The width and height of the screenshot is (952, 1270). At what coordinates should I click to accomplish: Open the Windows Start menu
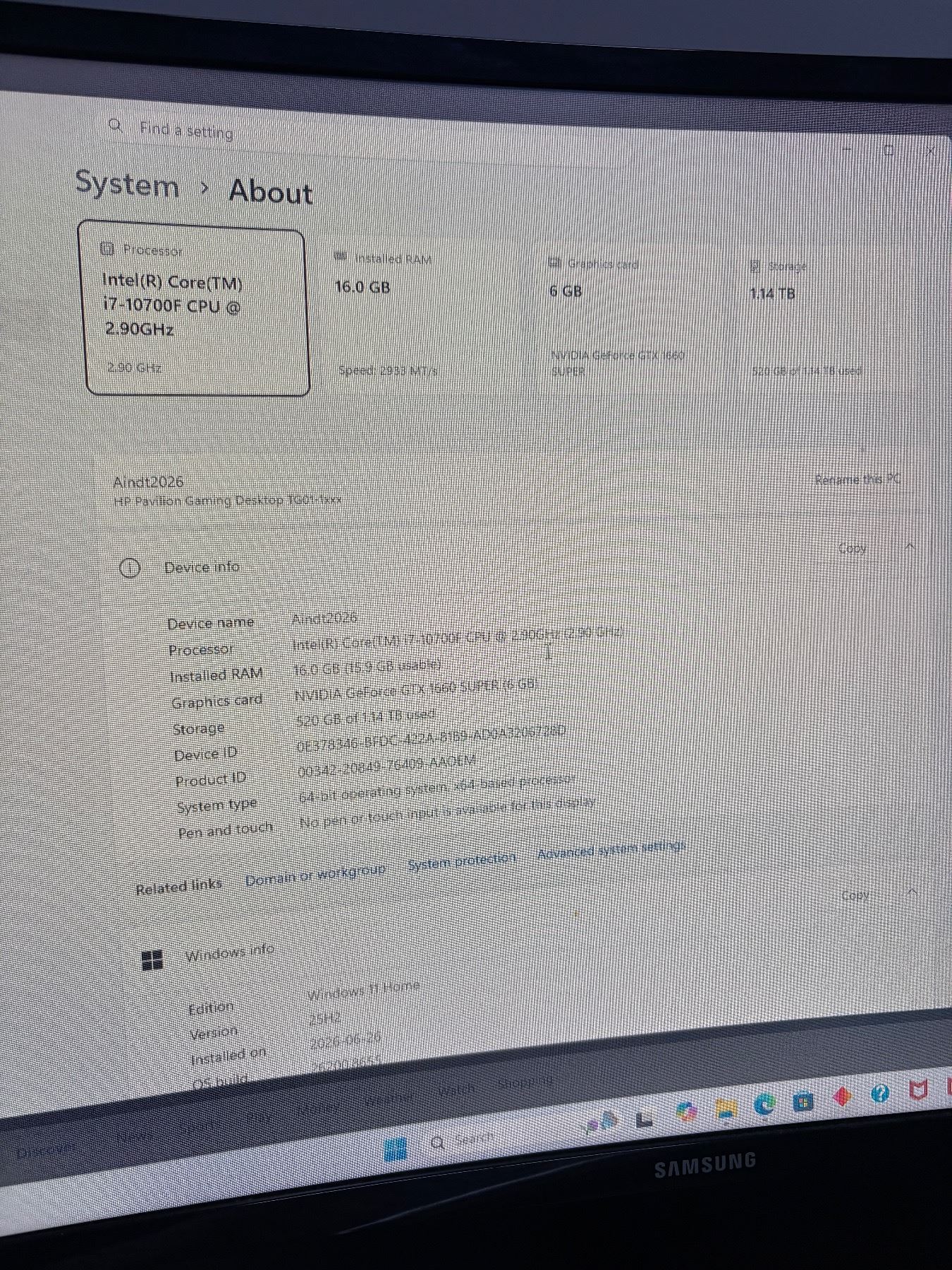pyautogui.click(x=396, y=1149)
